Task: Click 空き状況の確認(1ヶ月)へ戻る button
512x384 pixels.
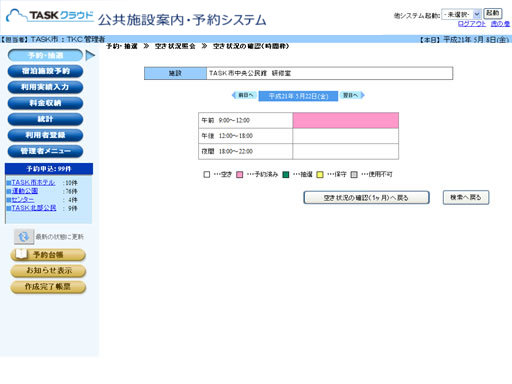Action: point(366,198)
